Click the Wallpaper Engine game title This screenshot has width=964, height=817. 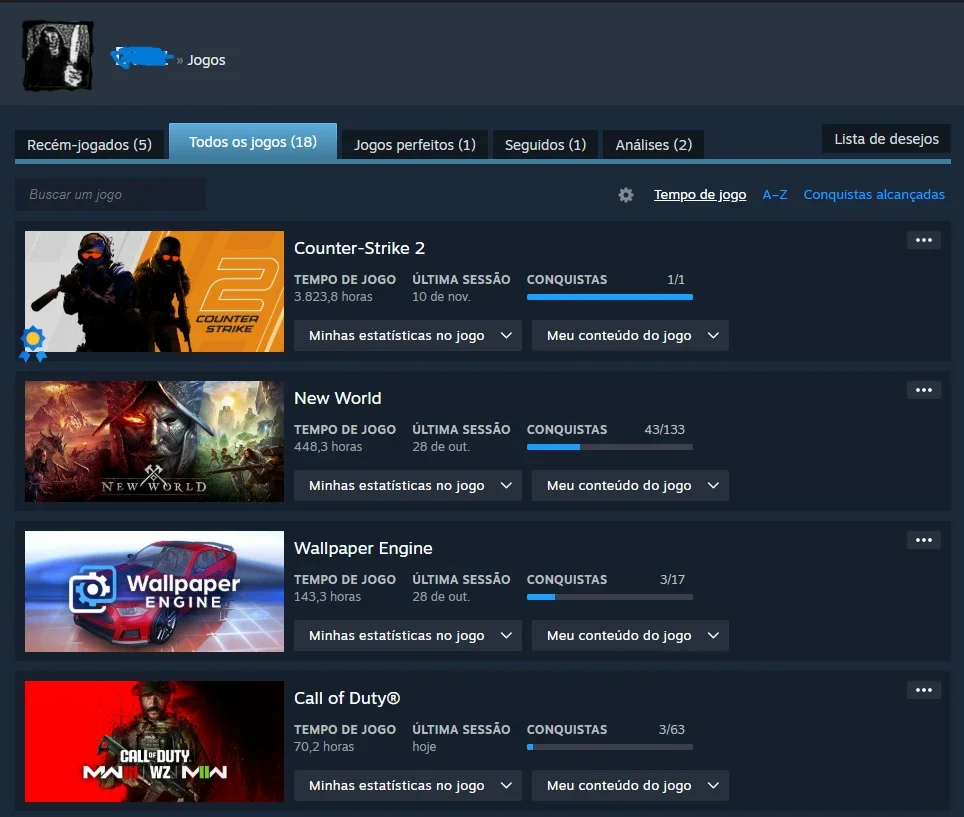pyautogui.click(x=363, y=548)
